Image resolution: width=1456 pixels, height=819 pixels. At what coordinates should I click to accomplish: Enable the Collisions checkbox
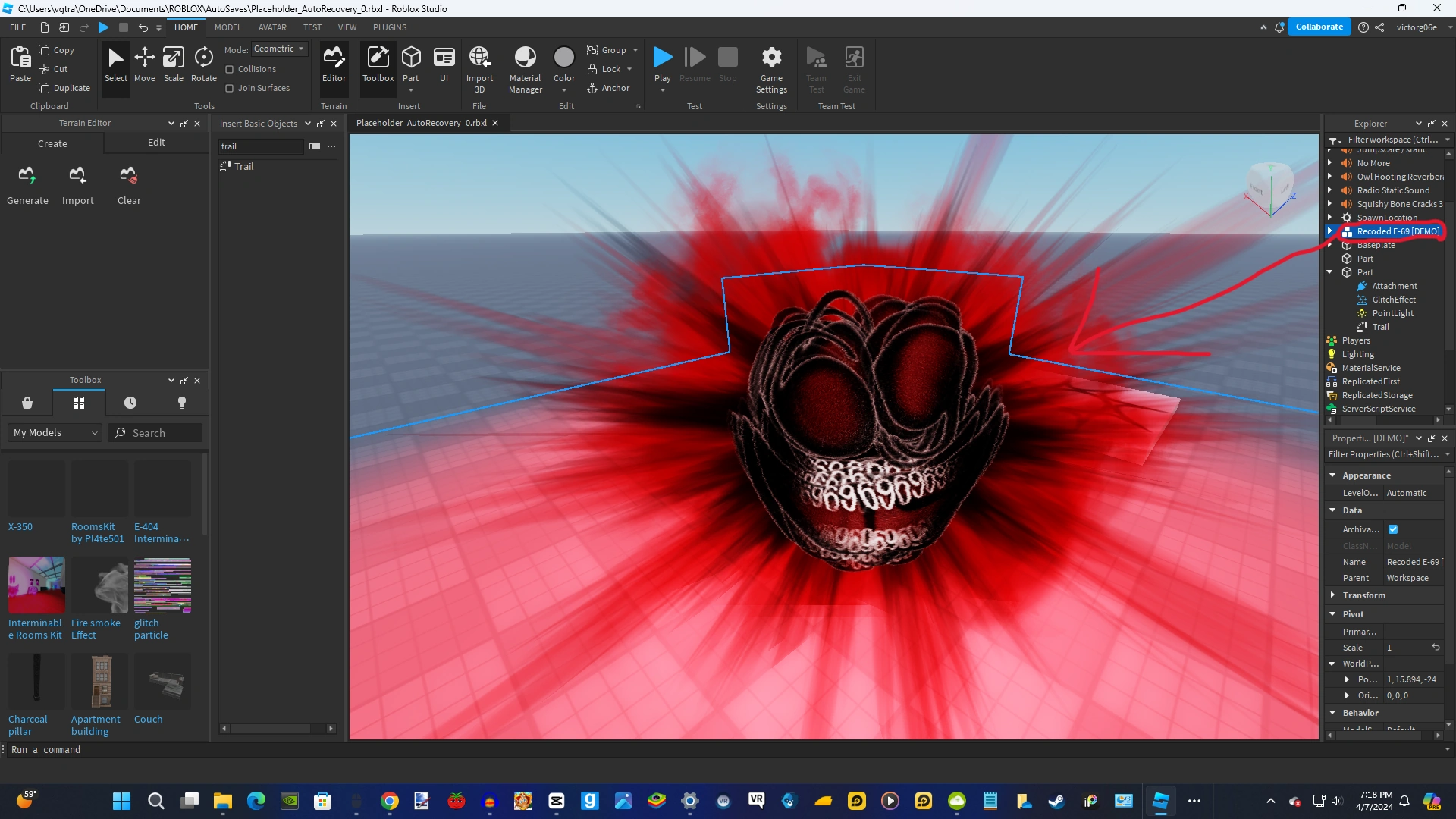pyautogui.click(x=229, y=69)
